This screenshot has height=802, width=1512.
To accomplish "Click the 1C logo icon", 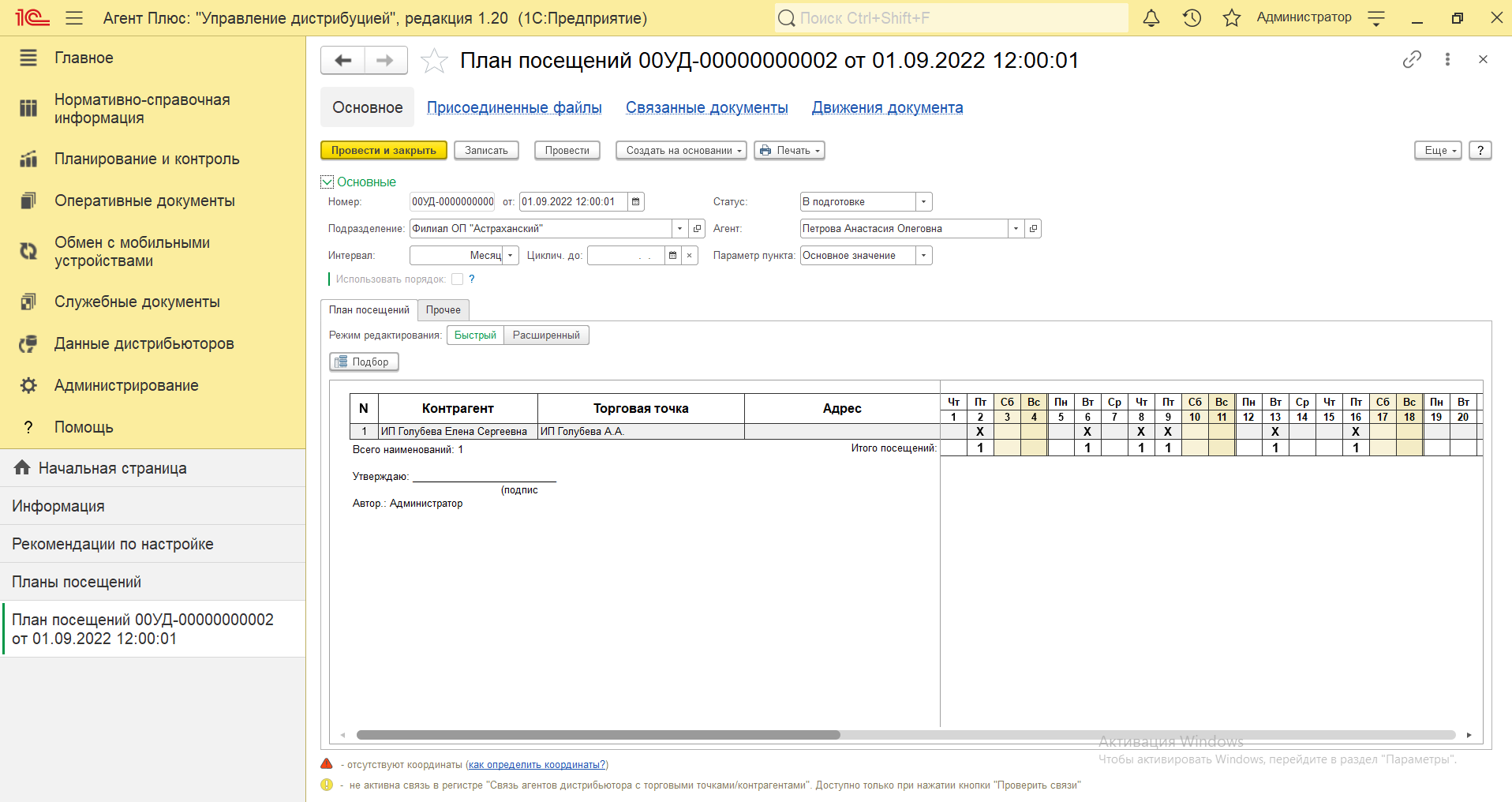I will pyautogui.click(x=32, y=17).
